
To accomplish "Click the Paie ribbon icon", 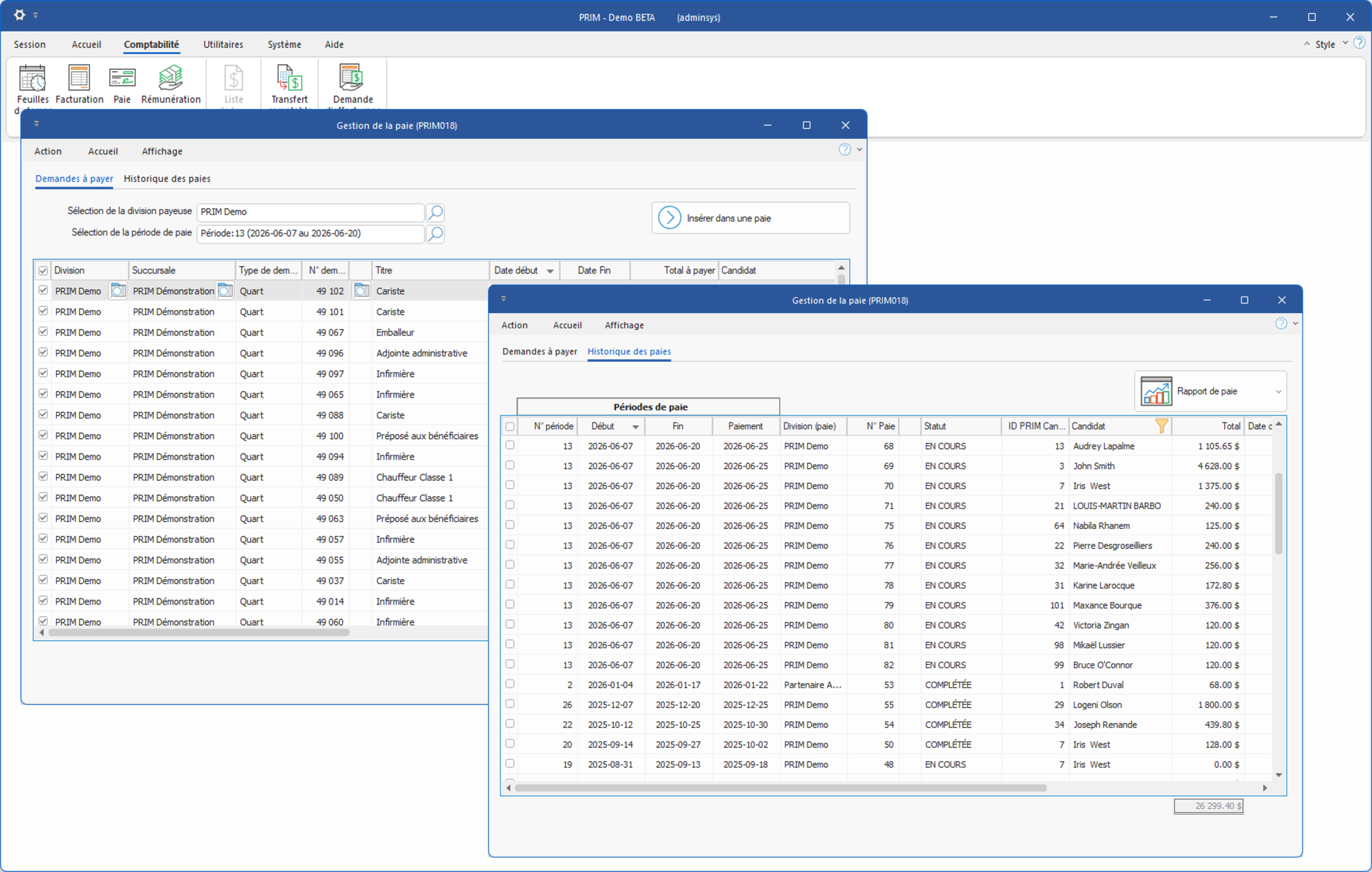I will click(x=122, y=79).
